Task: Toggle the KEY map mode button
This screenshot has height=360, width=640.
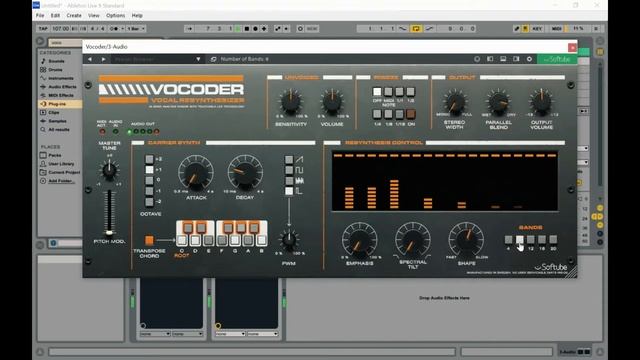Action: (537, 29)
